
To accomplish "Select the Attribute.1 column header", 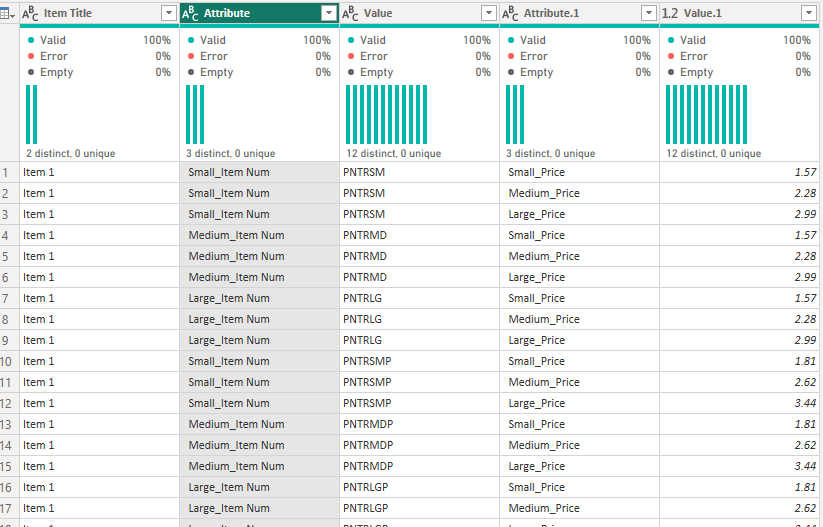I will [579, 13].
